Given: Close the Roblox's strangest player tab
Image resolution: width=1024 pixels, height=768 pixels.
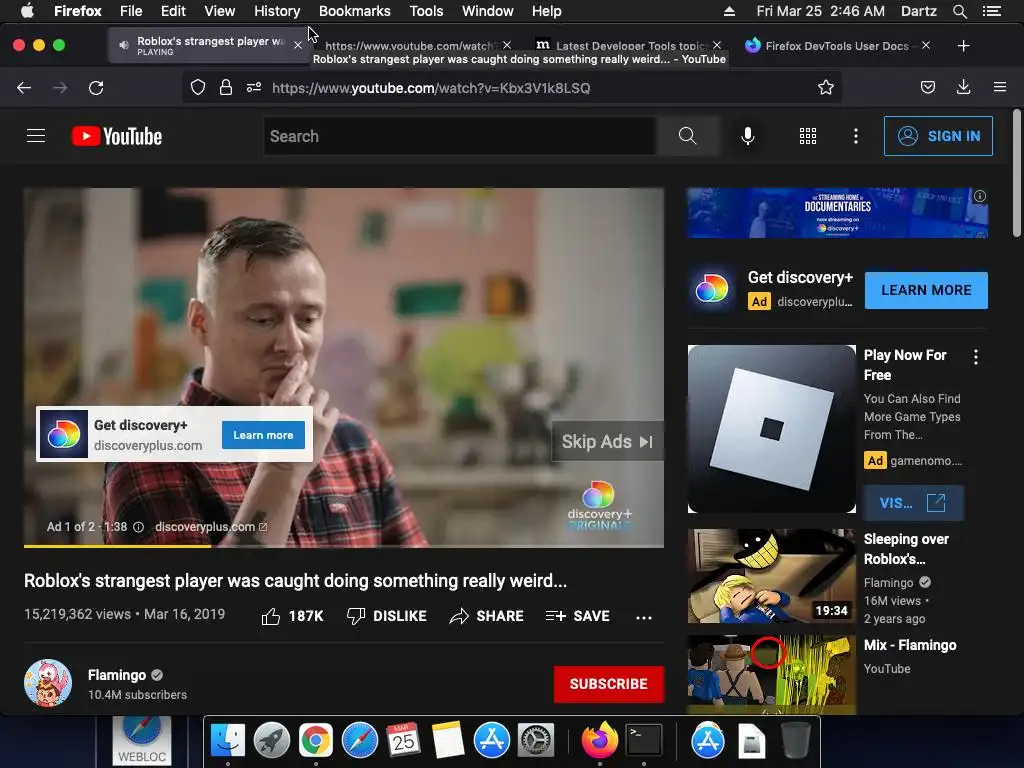Looking at the screenshot, I should [298, 45].
